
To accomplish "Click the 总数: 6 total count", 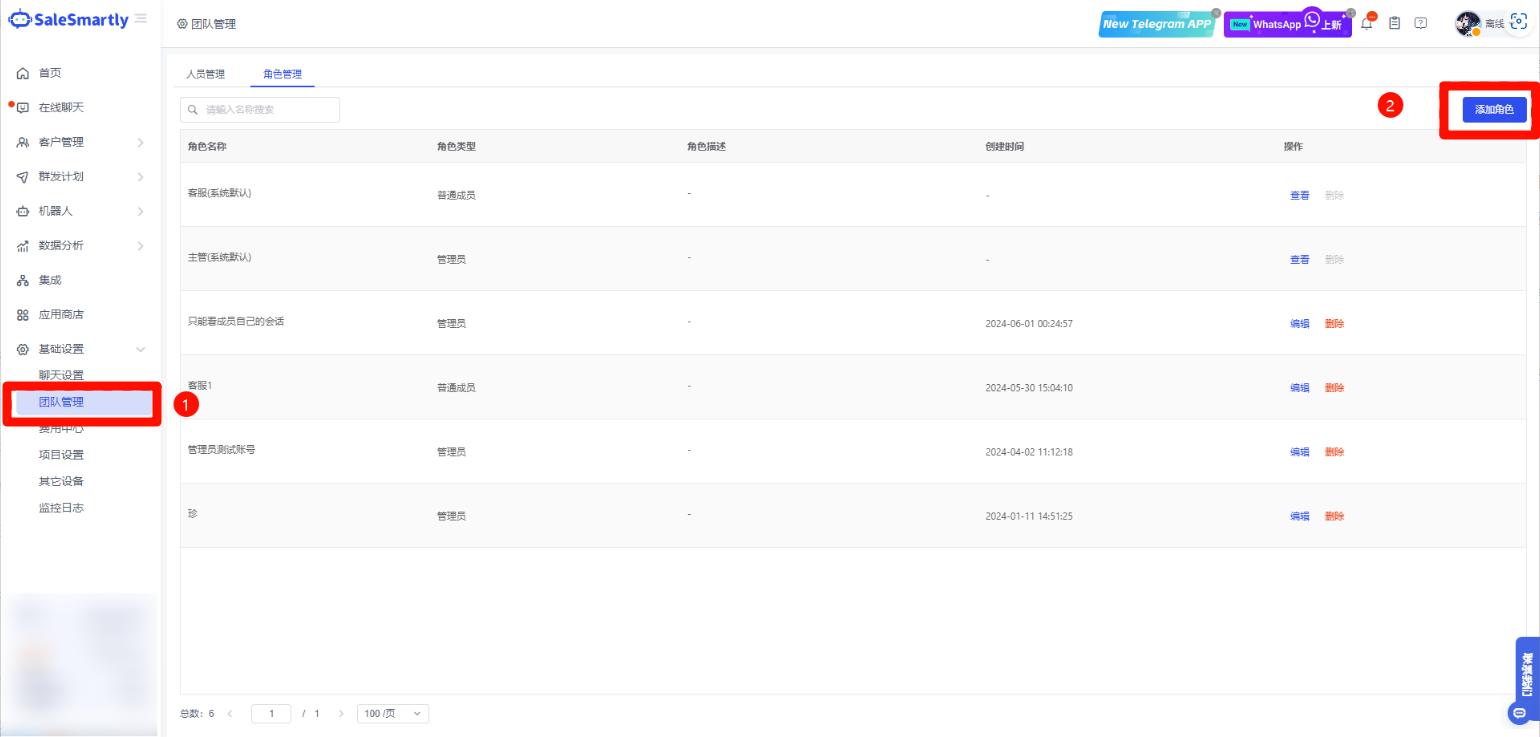I will coord(197,714).
